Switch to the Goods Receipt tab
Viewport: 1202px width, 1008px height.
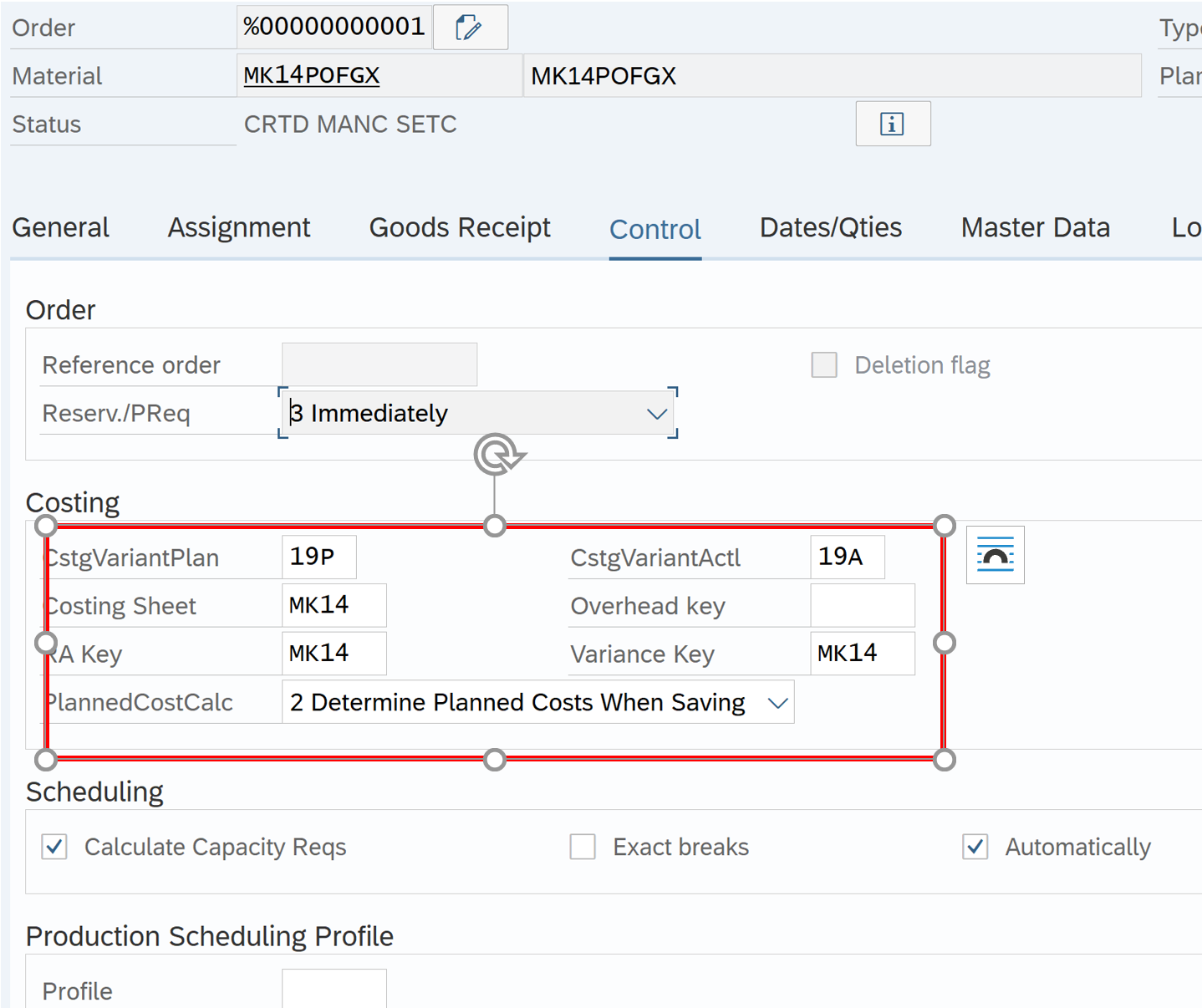point(460,228)
